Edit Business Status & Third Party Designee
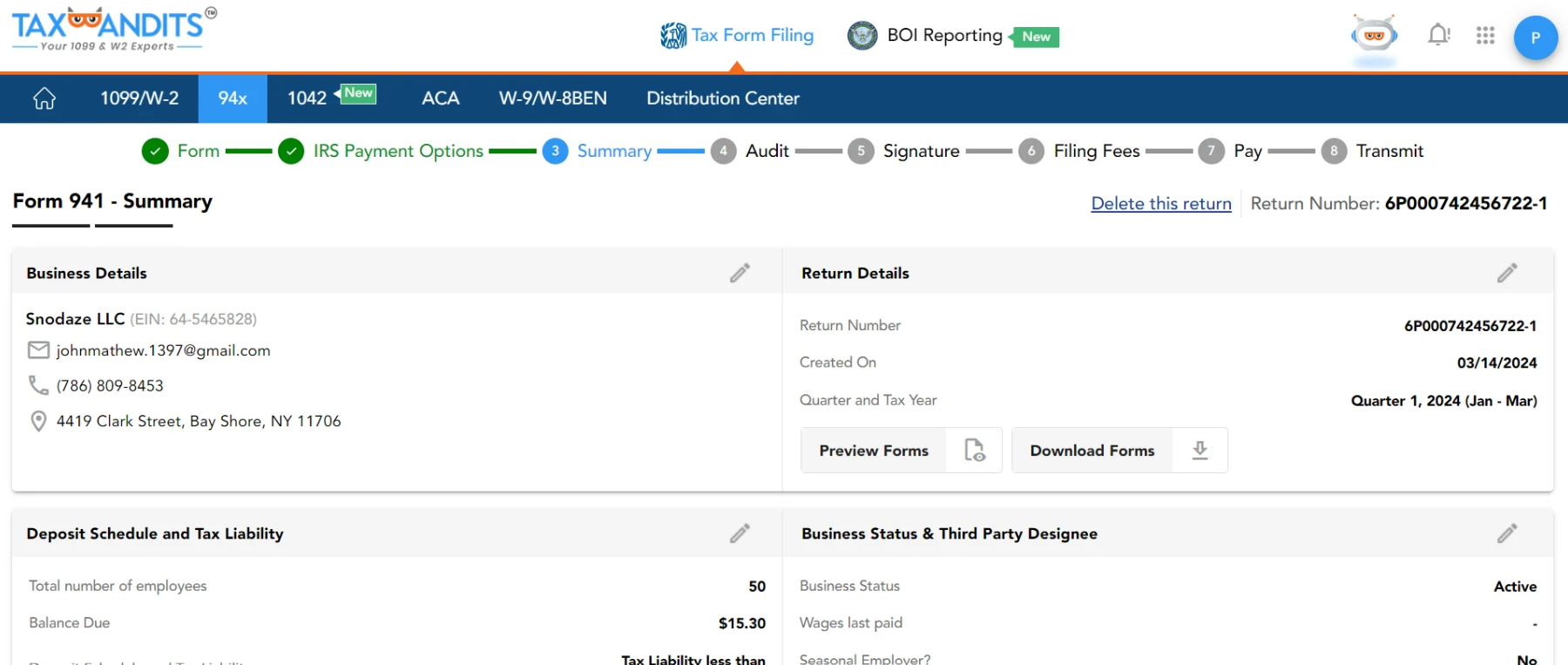 coord(1507,533)
